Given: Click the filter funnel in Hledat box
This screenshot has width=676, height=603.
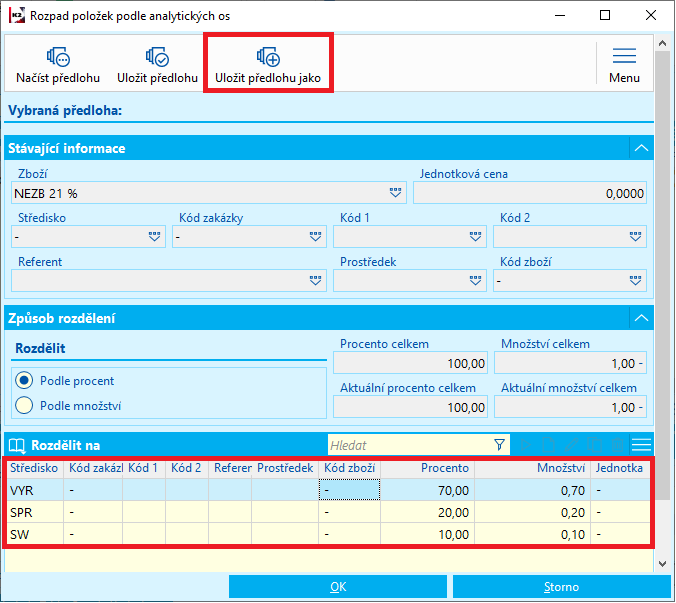Looking at the screenshot, I should [x=499, y=444].
